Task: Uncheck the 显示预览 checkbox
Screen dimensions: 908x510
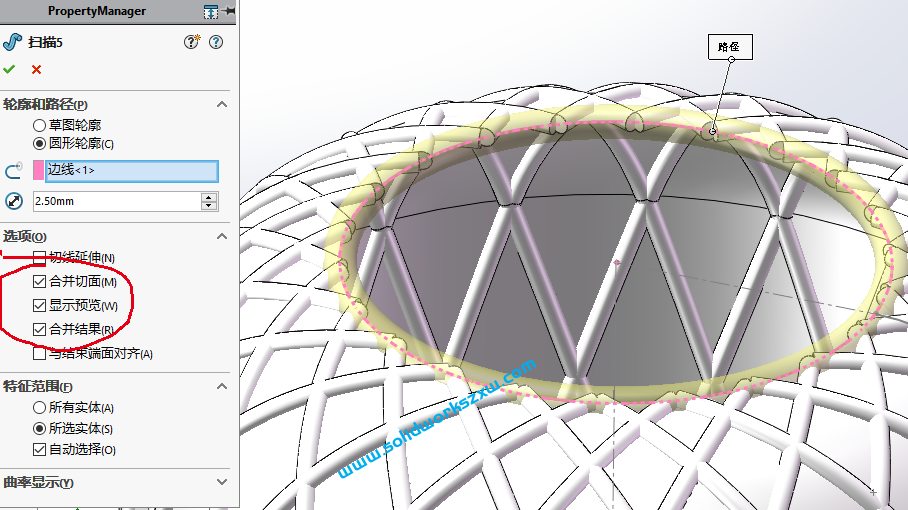Action: 39,305
